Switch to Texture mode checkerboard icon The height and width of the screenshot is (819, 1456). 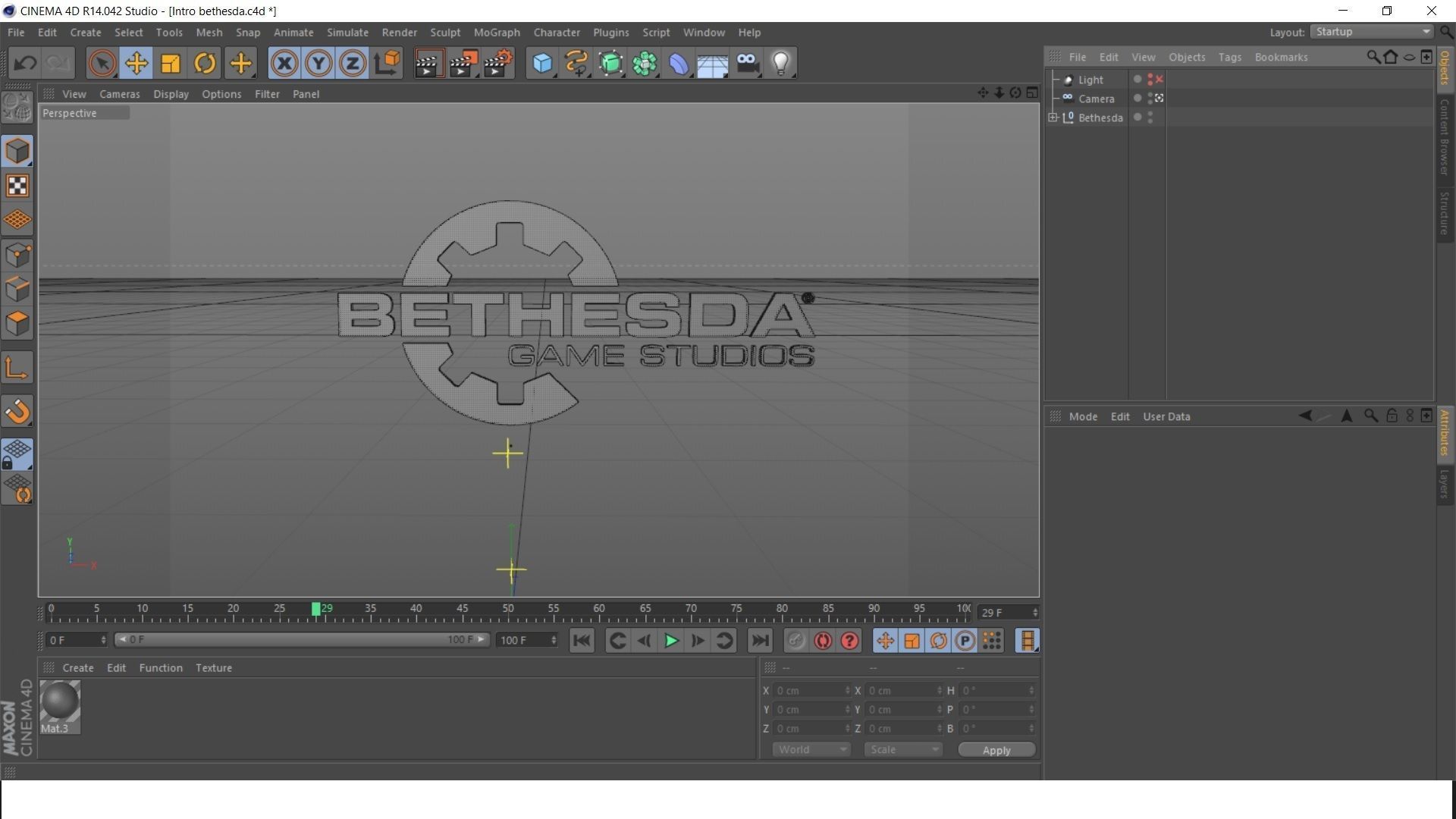coord(17,186)
